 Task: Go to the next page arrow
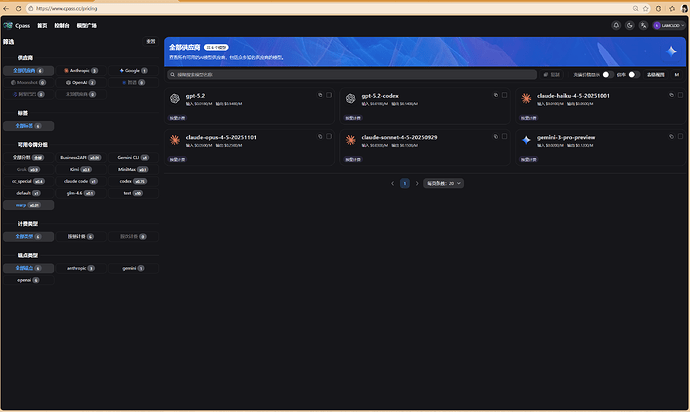pos(417,184)
